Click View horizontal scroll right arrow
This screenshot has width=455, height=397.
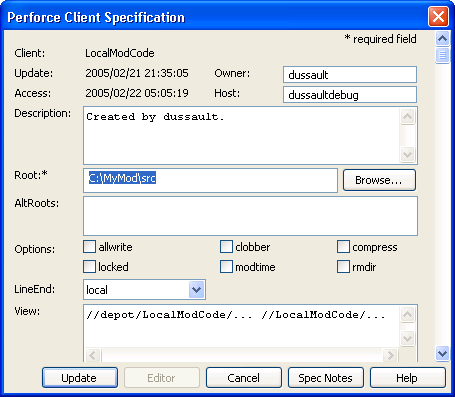click(390, 355)
